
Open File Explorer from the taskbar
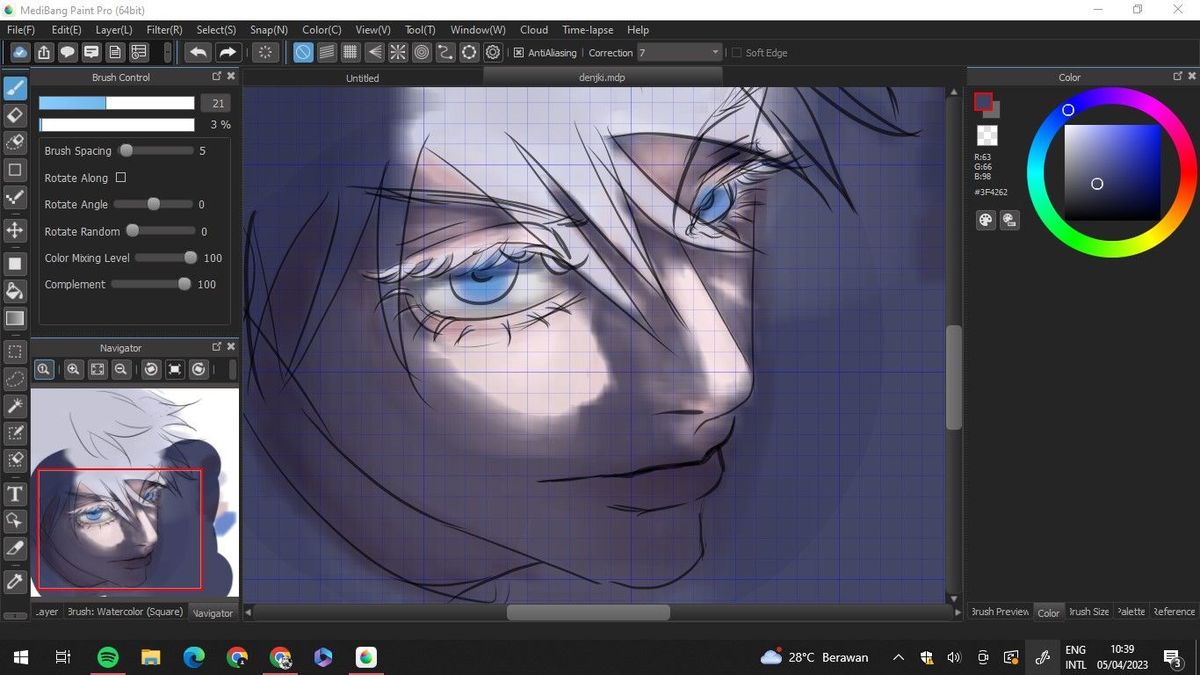click(150, 657)
